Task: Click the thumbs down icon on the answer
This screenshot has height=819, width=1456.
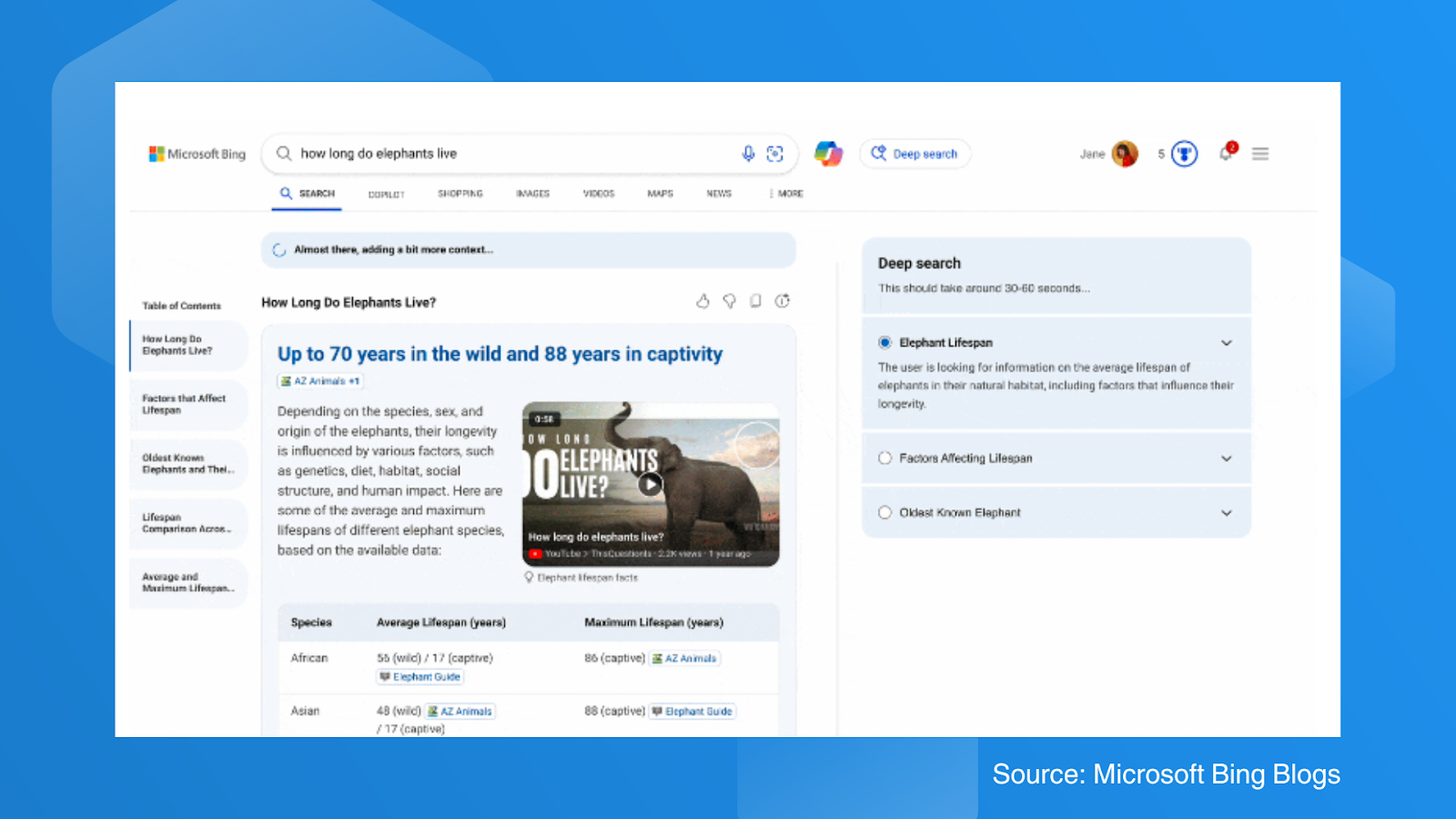Action: pos(729,301)
